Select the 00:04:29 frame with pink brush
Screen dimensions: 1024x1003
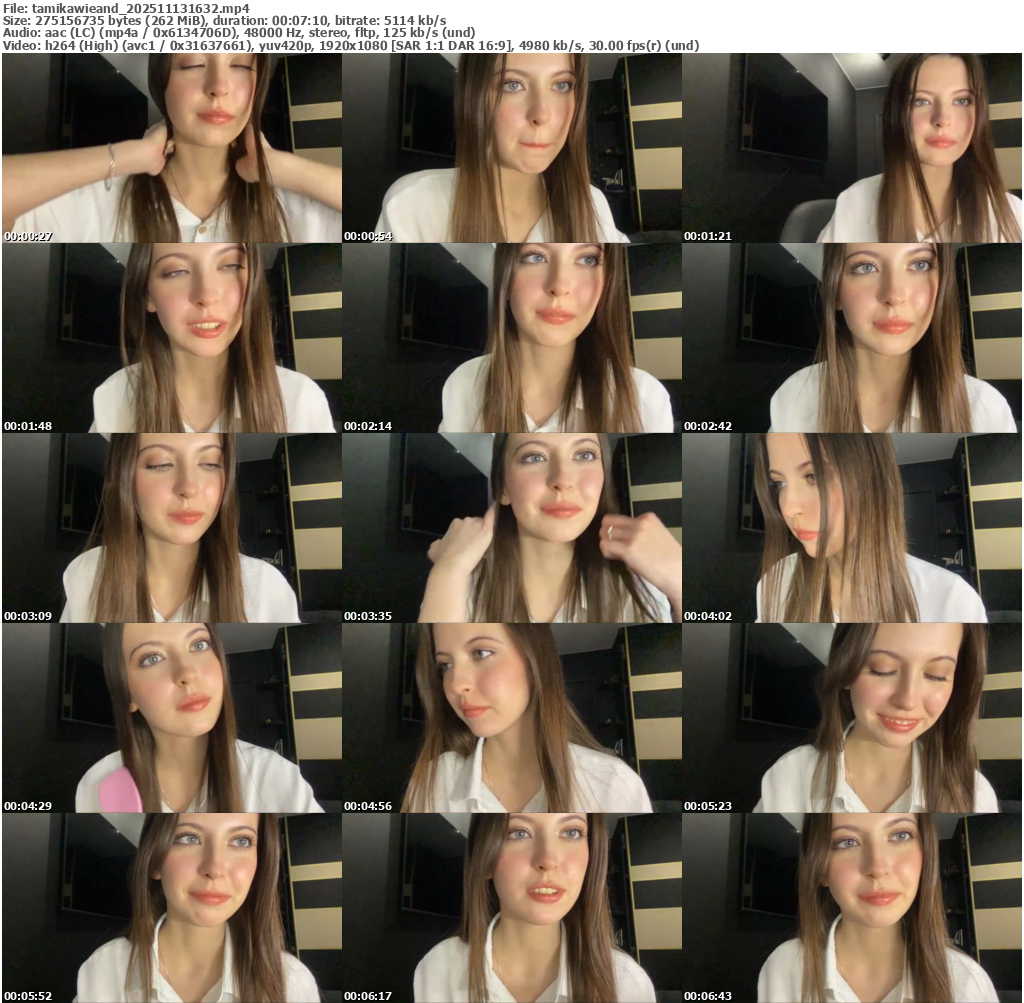[x=171, y=718]
